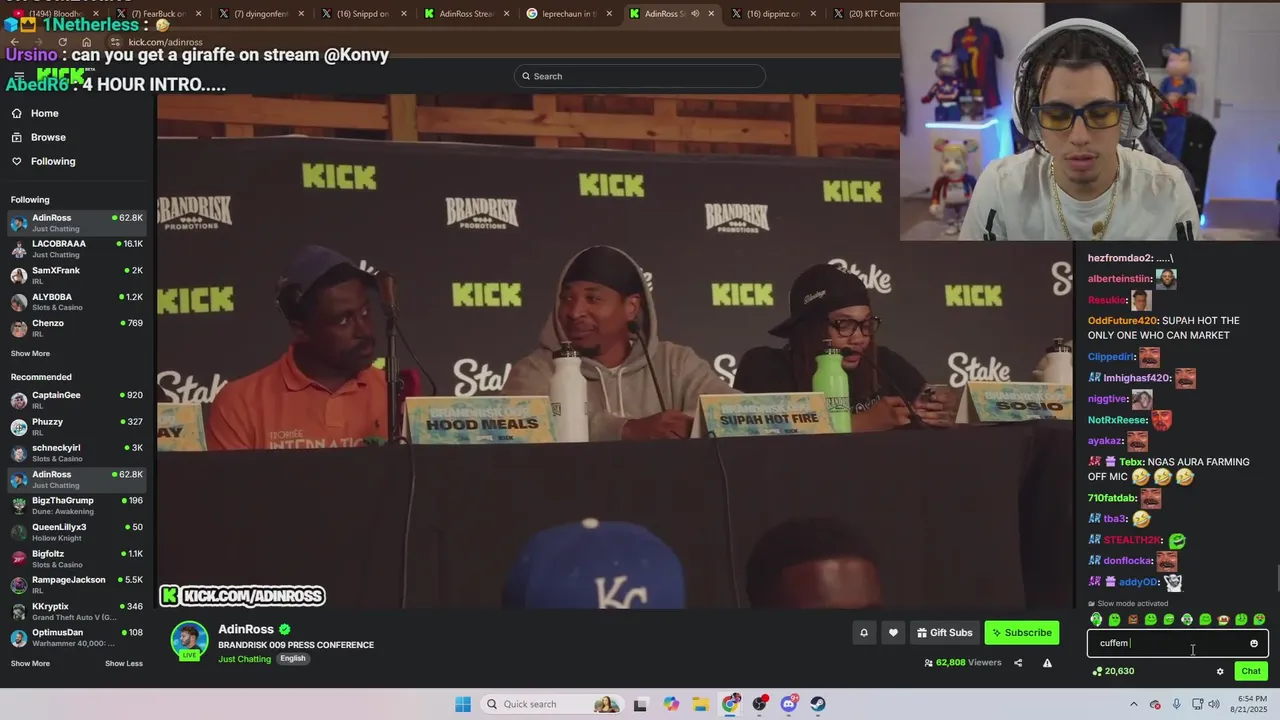
Task: Open BigzThaGrump recommended channel
Action: click(x=77, y=505)
